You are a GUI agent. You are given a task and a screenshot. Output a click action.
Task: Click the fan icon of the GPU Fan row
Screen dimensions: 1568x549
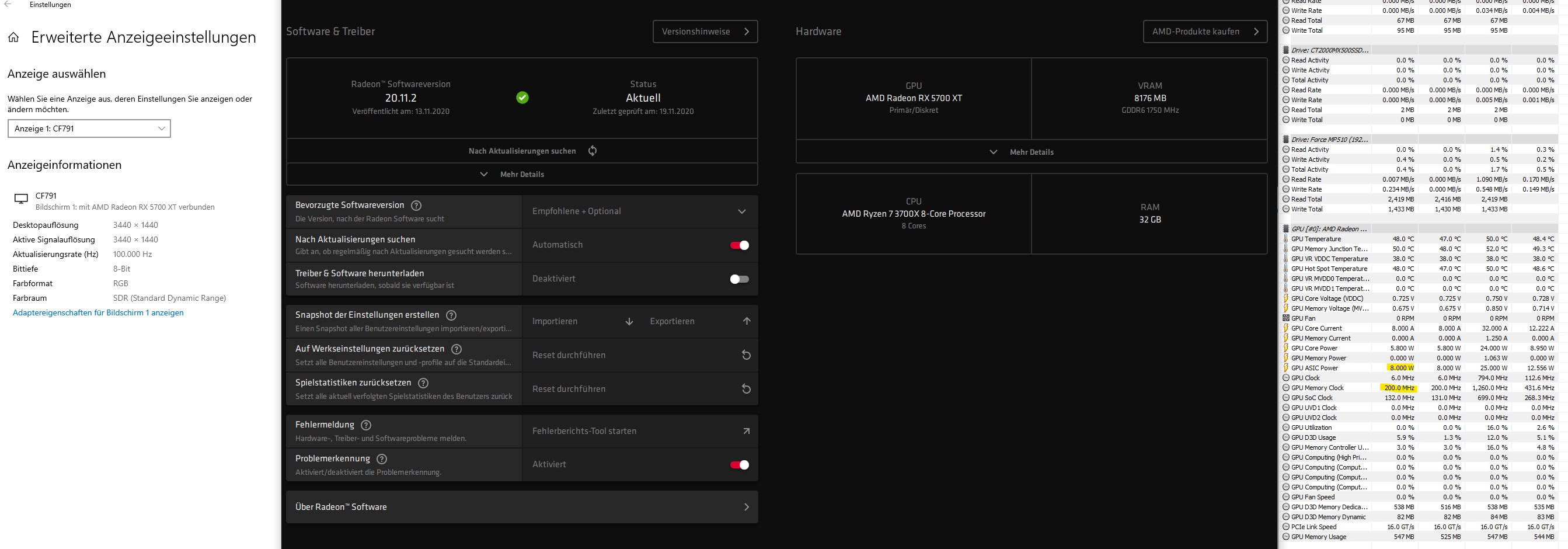point(1285,318)
